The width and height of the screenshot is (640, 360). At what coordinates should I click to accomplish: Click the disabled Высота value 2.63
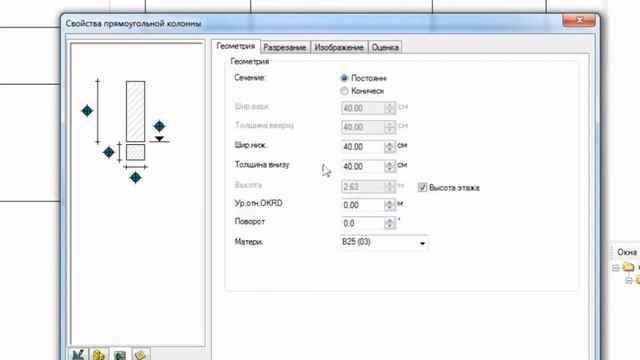tap(362, 187)
